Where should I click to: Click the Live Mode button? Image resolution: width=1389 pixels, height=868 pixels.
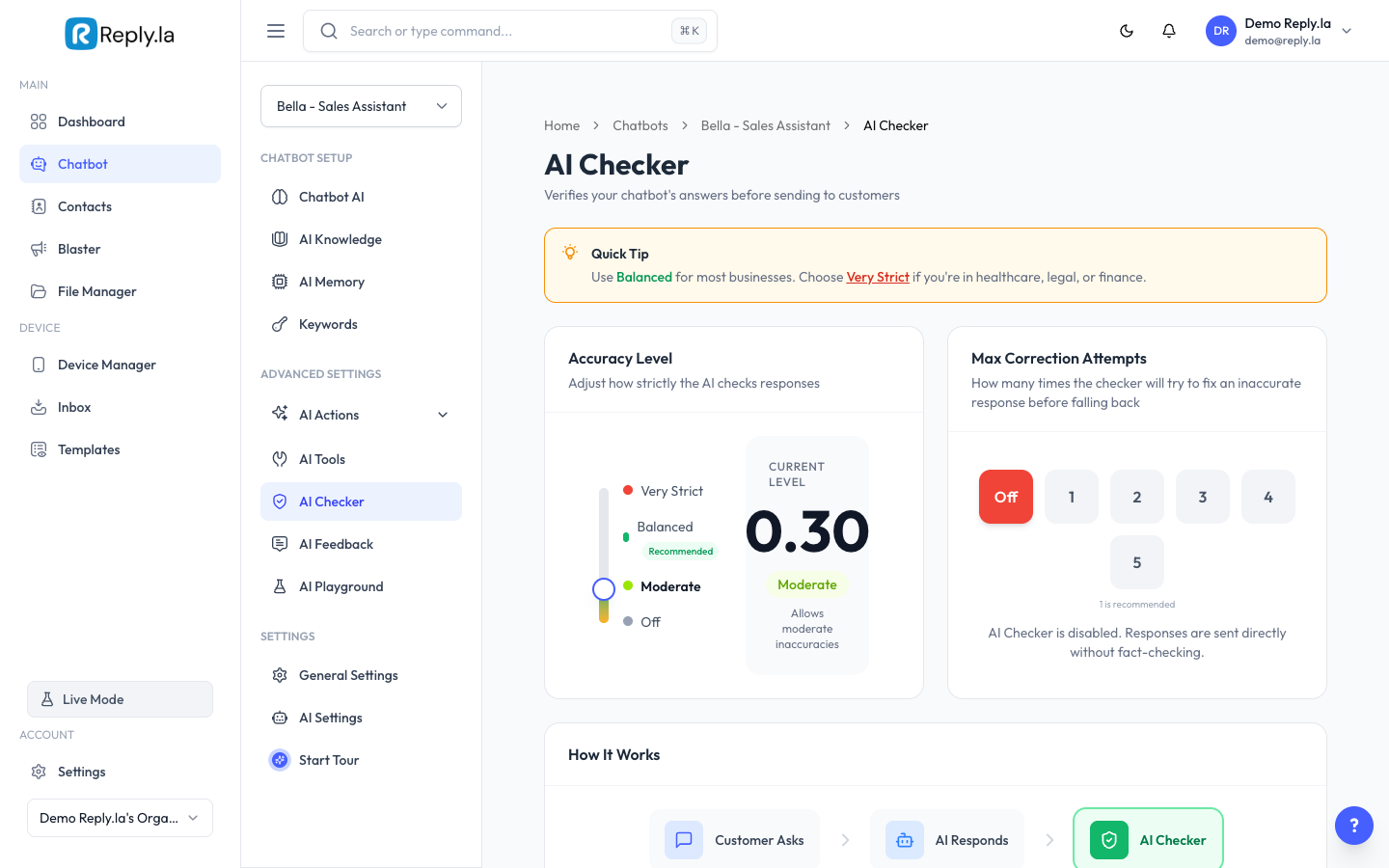tap(120, 699)
